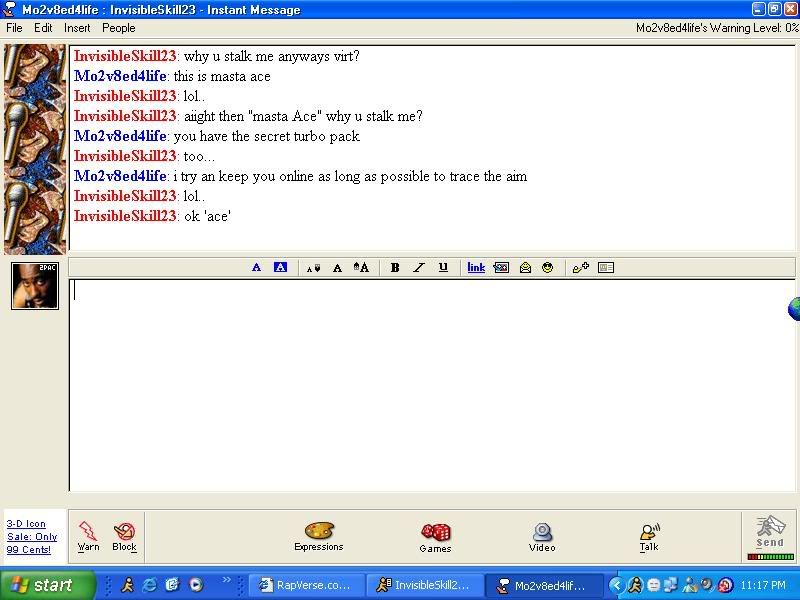Click message "ok 'ace'"

[208, 216]
